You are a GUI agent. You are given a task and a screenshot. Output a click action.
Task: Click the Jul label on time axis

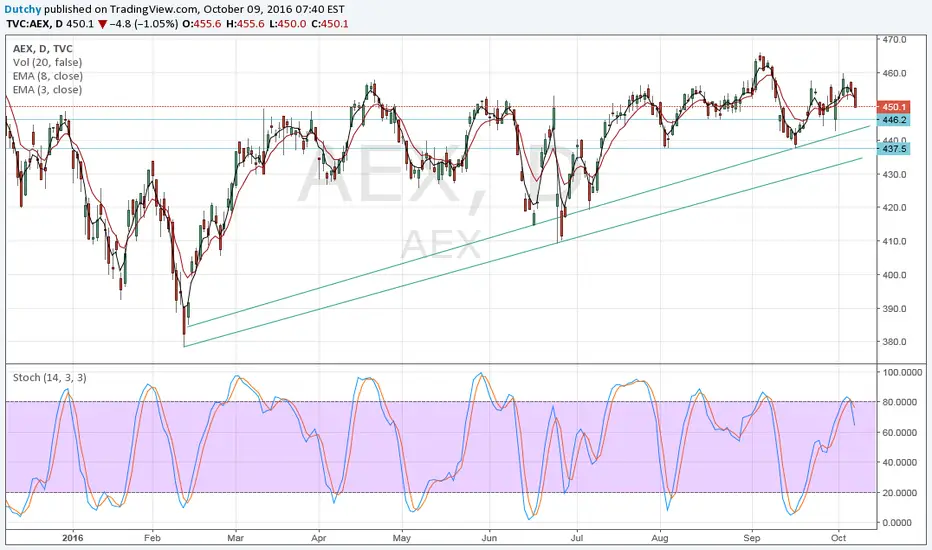pos(577,538)
